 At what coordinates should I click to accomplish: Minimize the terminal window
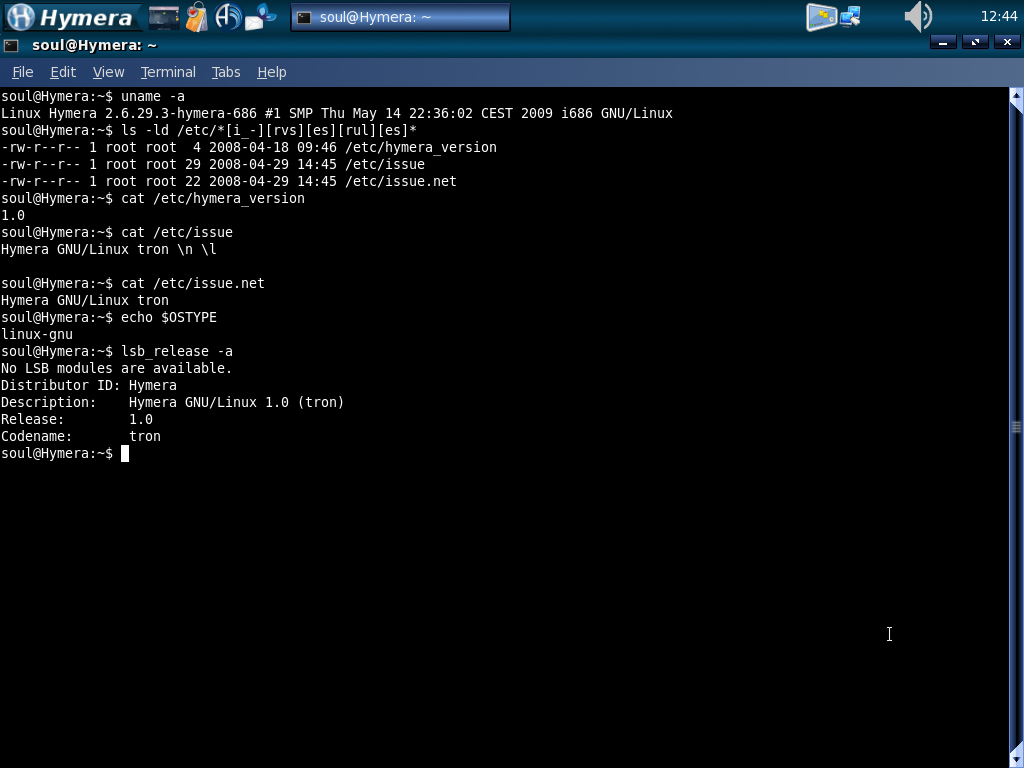click(x=943, y=42)
